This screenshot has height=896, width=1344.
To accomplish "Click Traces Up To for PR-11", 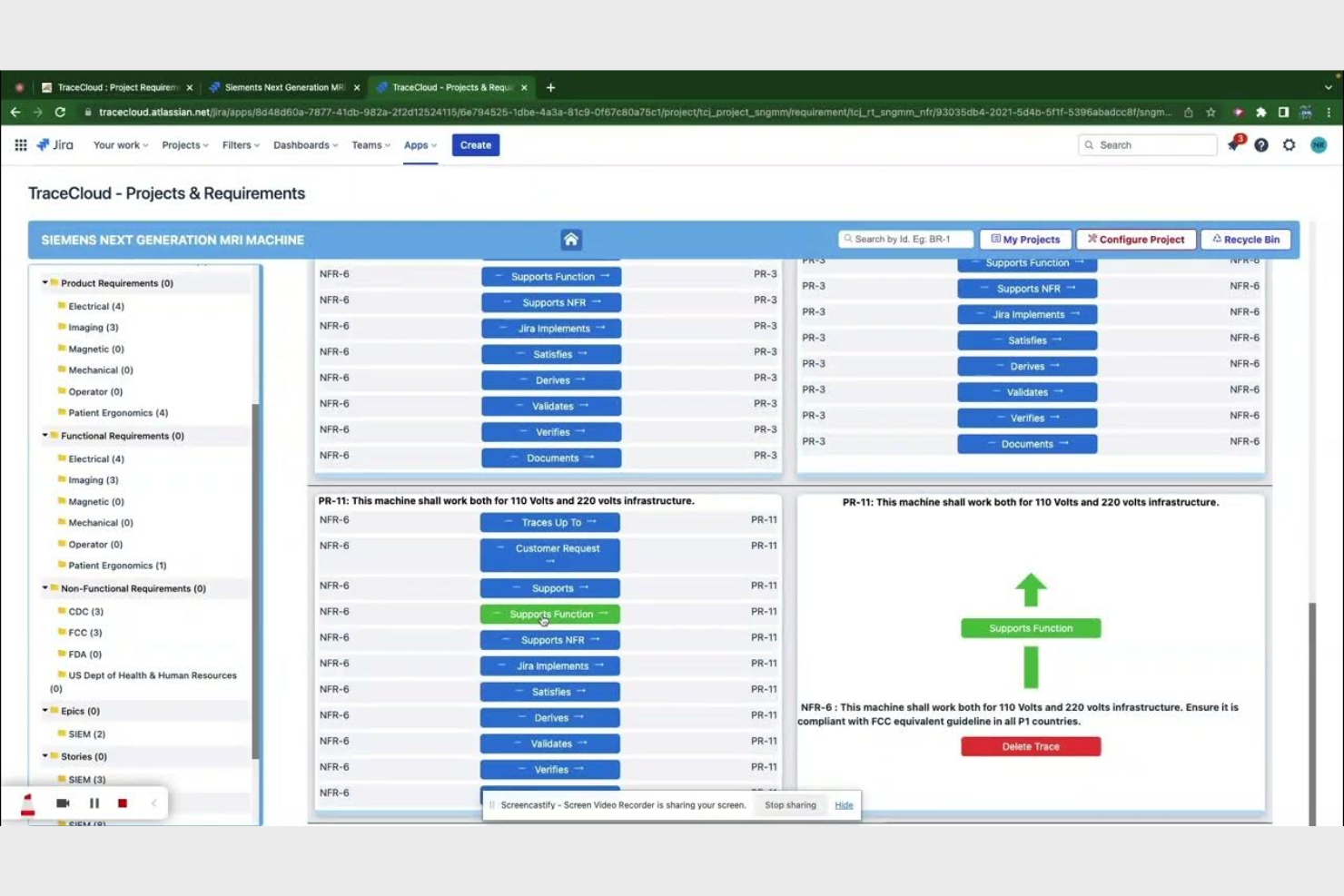I will coord(550,523).
